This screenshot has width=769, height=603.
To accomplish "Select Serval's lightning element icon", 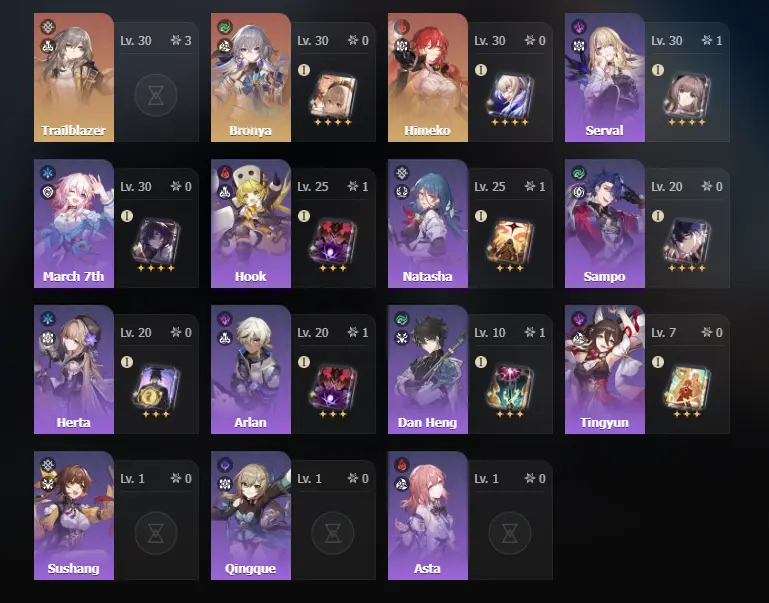I will (x=579, y=26).
